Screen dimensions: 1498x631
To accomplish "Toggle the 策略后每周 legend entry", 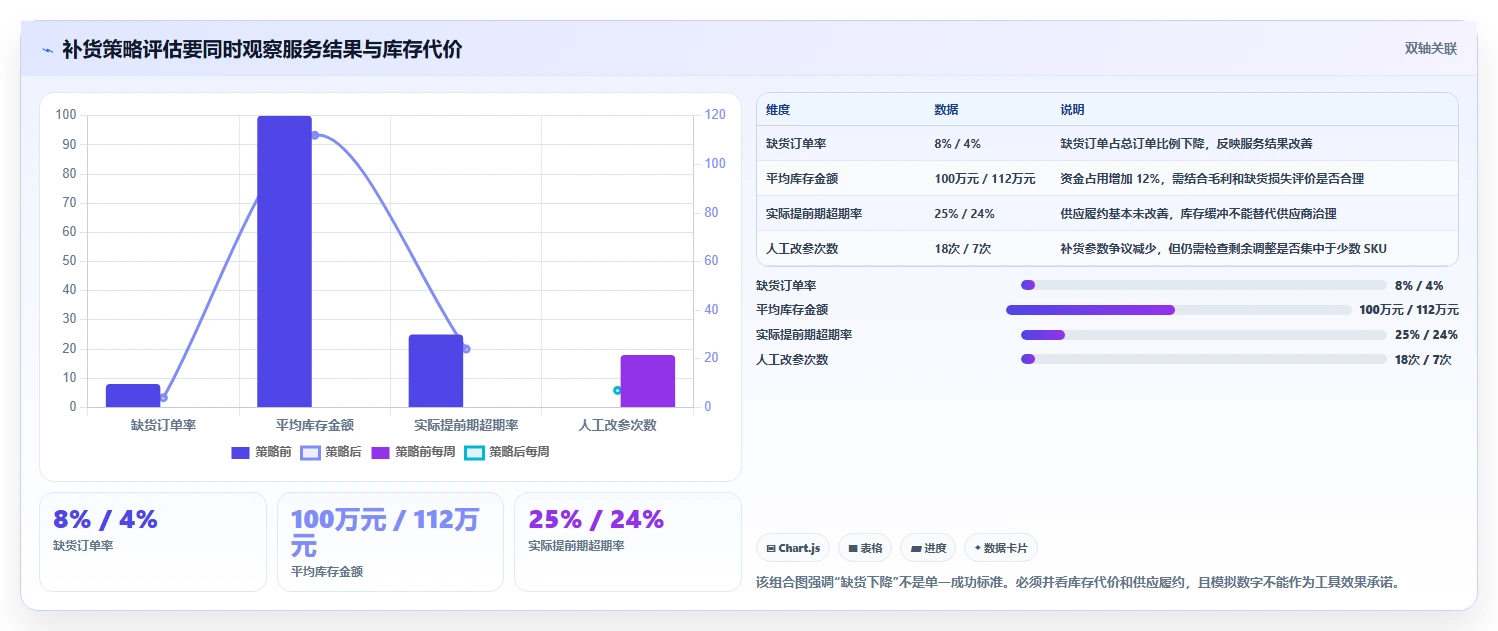I will coord(507,452).
